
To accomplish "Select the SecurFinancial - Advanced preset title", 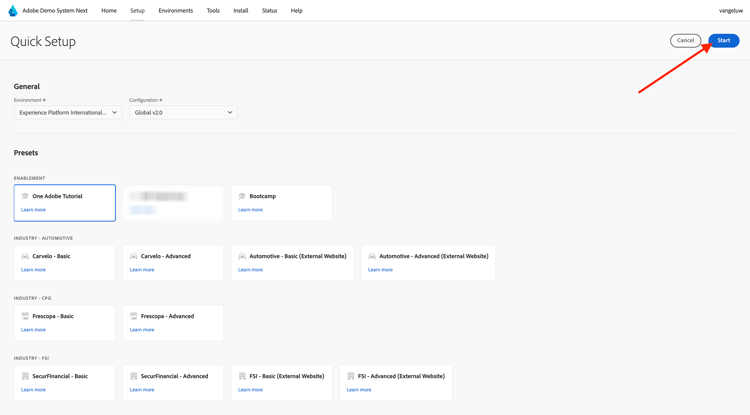I will tap(175, 376).
